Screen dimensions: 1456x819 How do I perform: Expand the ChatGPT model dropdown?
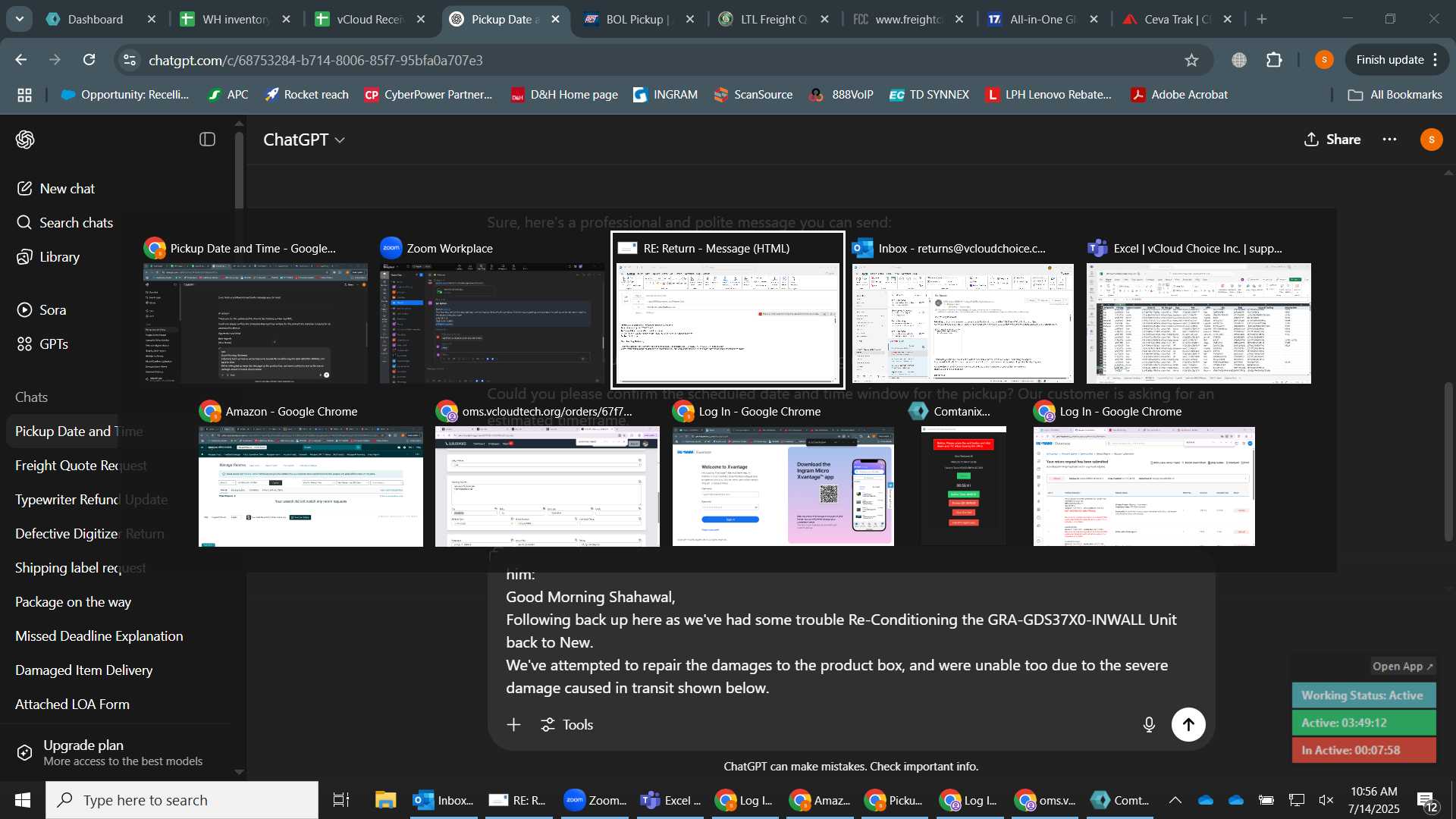[304, 140]
